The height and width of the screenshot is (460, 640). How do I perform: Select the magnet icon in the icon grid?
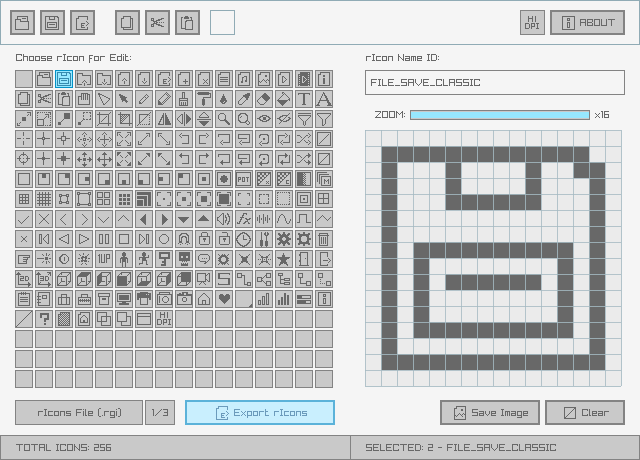click(x=184, y=238)
